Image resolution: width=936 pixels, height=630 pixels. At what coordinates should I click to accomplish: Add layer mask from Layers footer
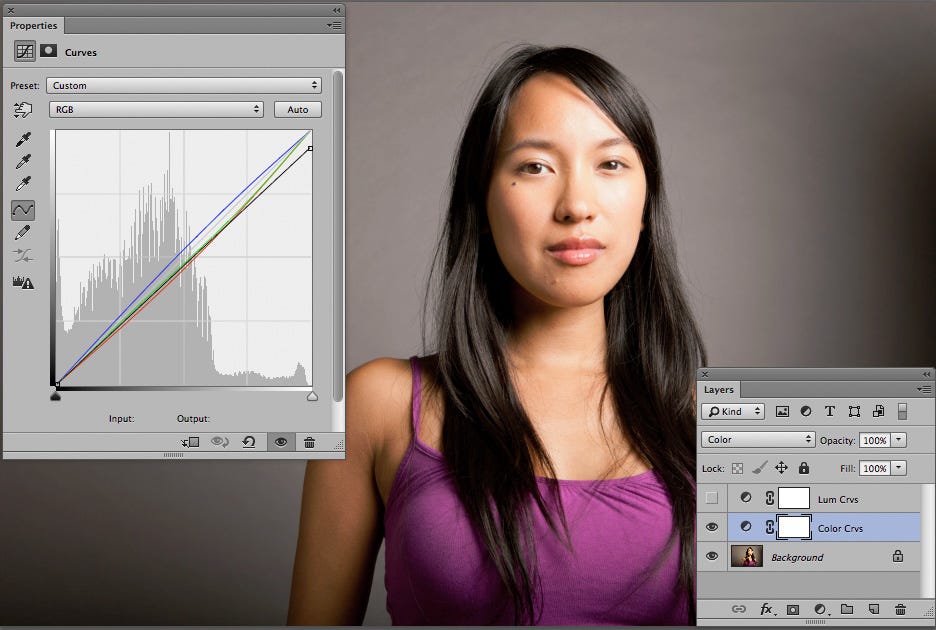[793, 610]
